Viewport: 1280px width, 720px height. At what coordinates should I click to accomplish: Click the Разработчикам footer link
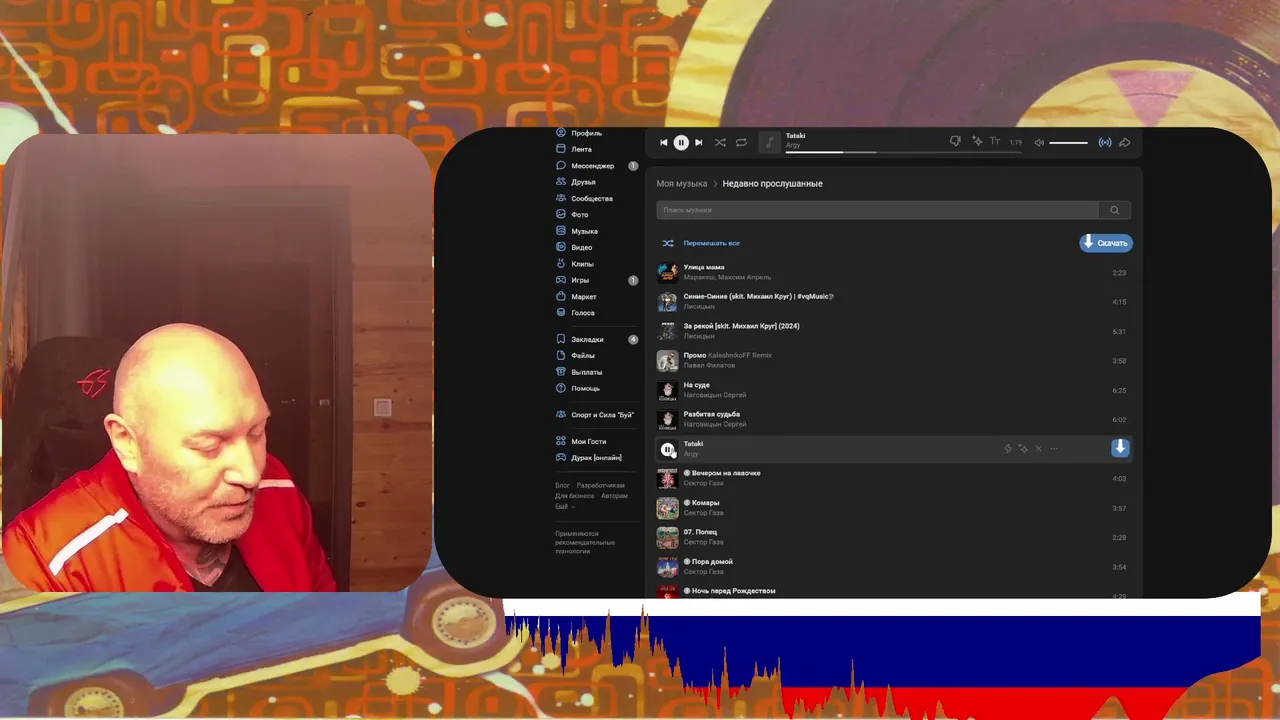(x=601, y=485)
